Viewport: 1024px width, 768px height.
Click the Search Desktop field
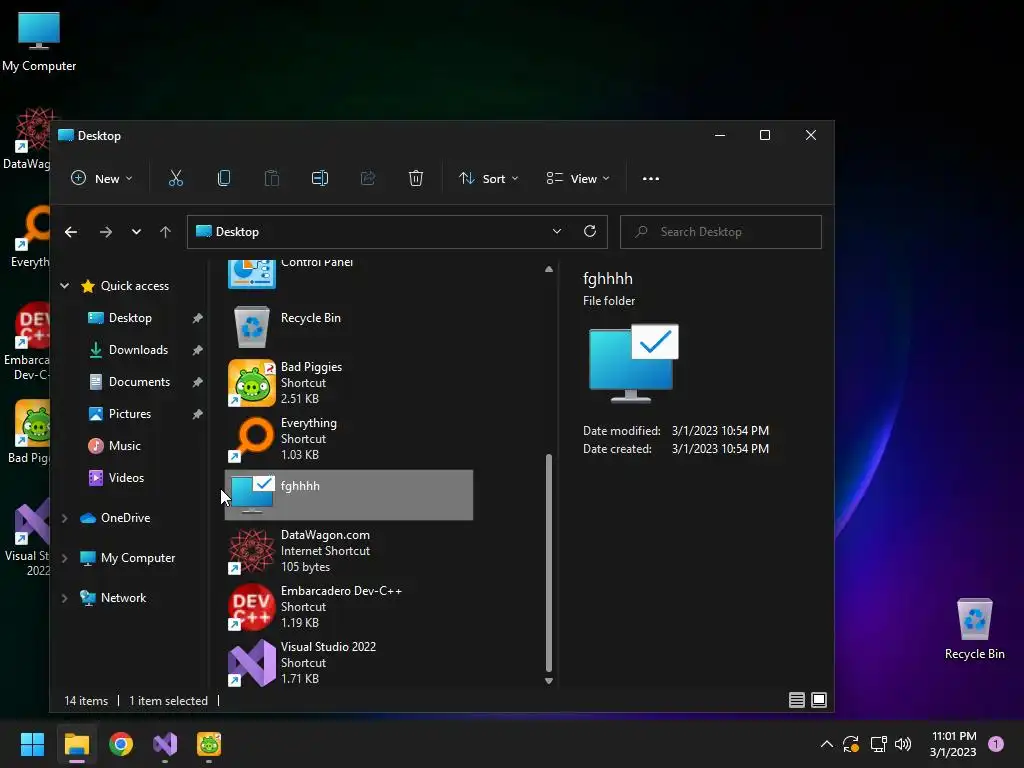point(720,232)
